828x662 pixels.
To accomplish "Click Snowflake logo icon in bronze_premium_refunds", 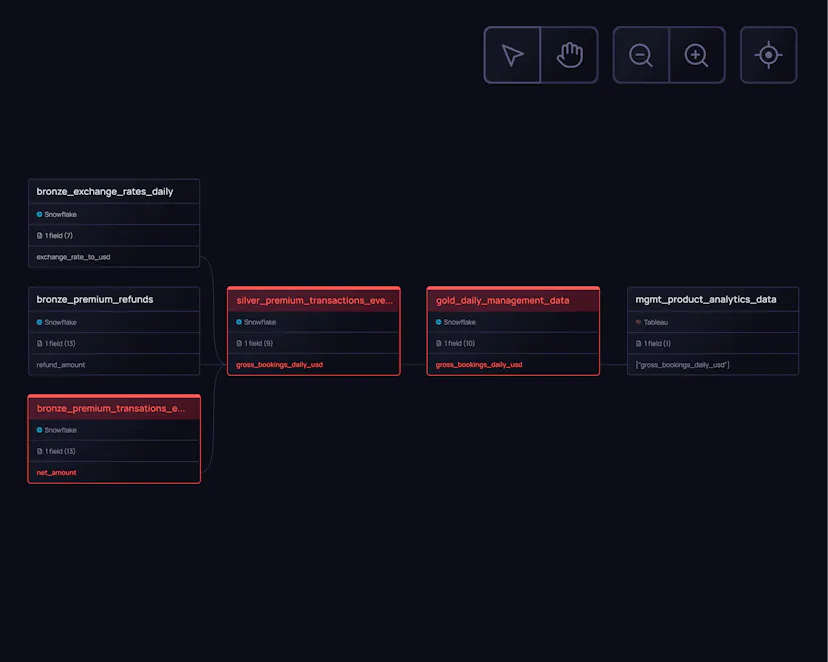I will click(x=39, y=322).
